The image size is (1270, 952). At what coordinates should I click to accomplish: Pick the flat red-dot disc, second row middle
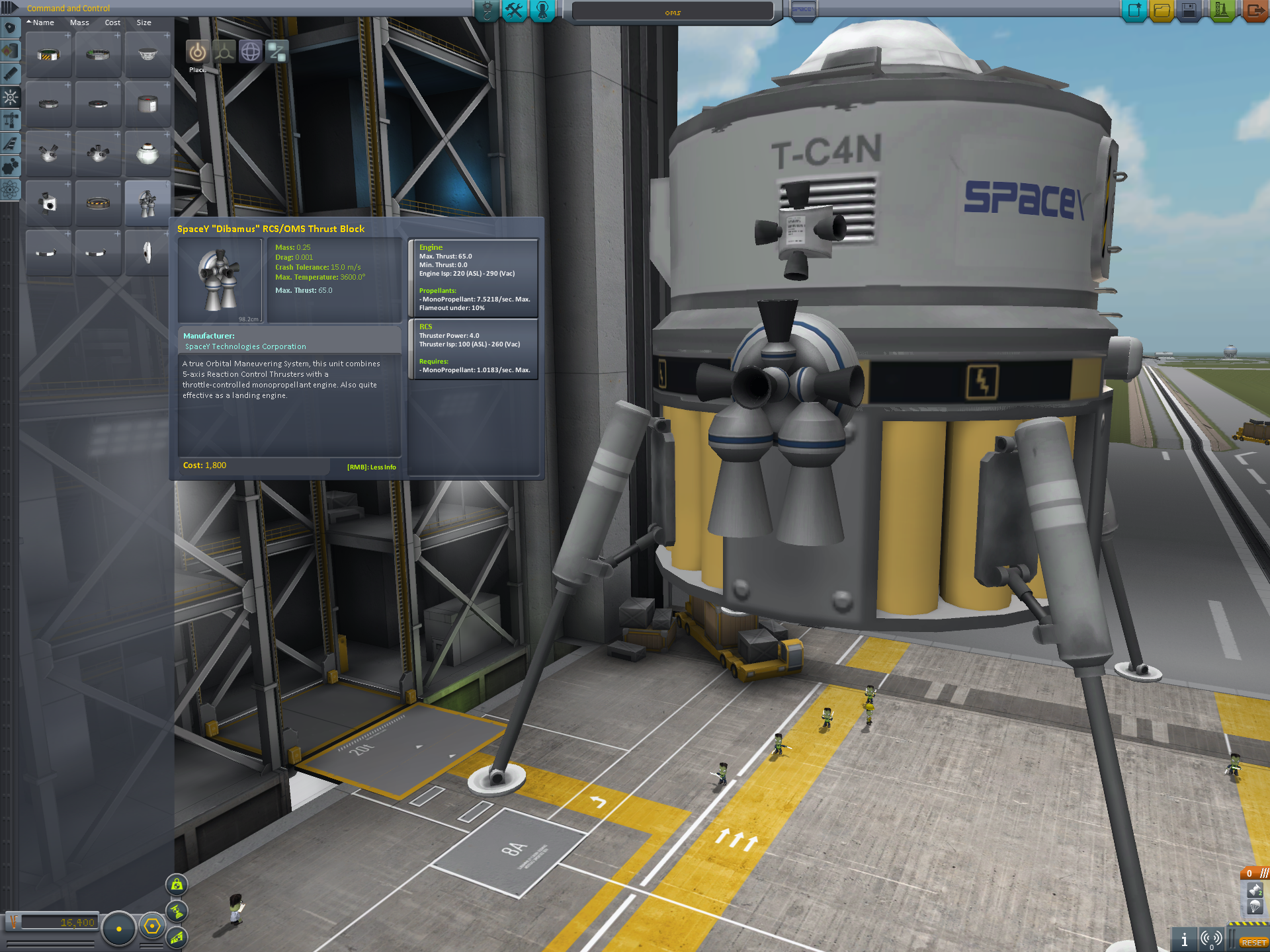98,104
